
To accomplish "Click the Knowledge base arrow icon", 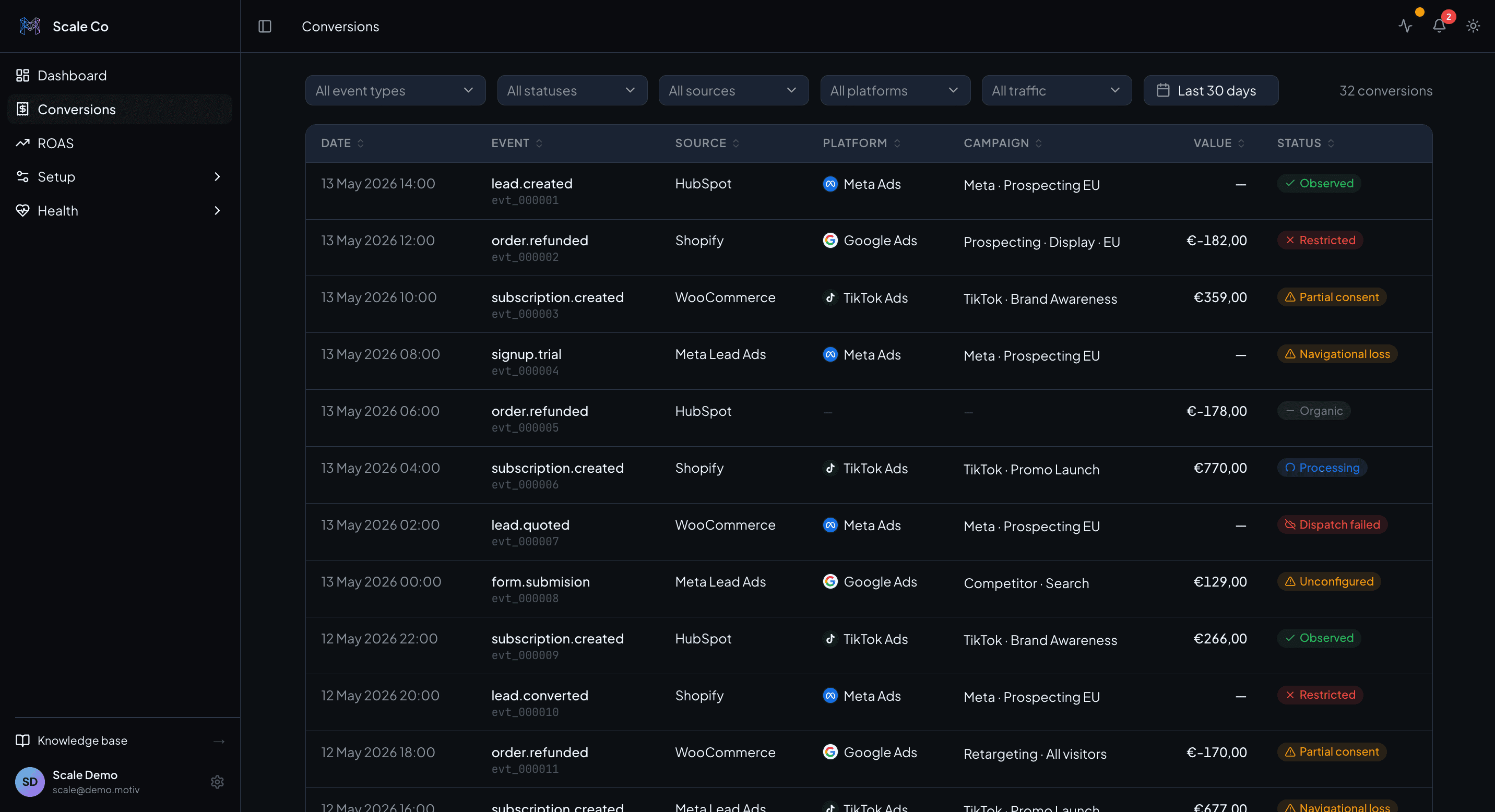I will coord(219,741).
